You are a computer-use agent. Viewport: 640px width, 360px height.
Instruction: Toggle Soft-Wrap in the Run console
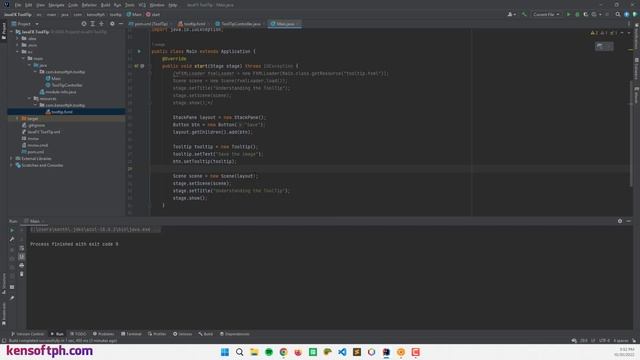click(x=22, y=248)
